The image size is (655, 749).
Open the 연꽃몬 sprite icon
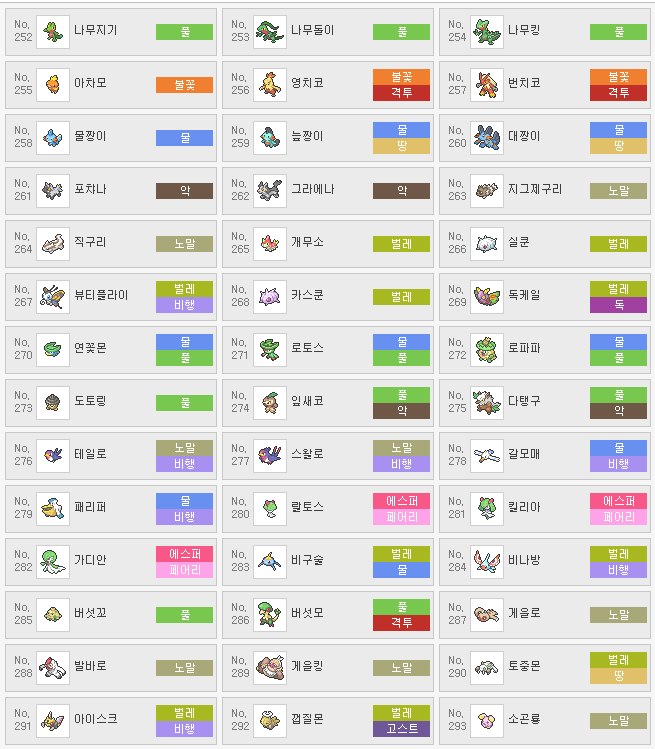[x=53, y=350]
